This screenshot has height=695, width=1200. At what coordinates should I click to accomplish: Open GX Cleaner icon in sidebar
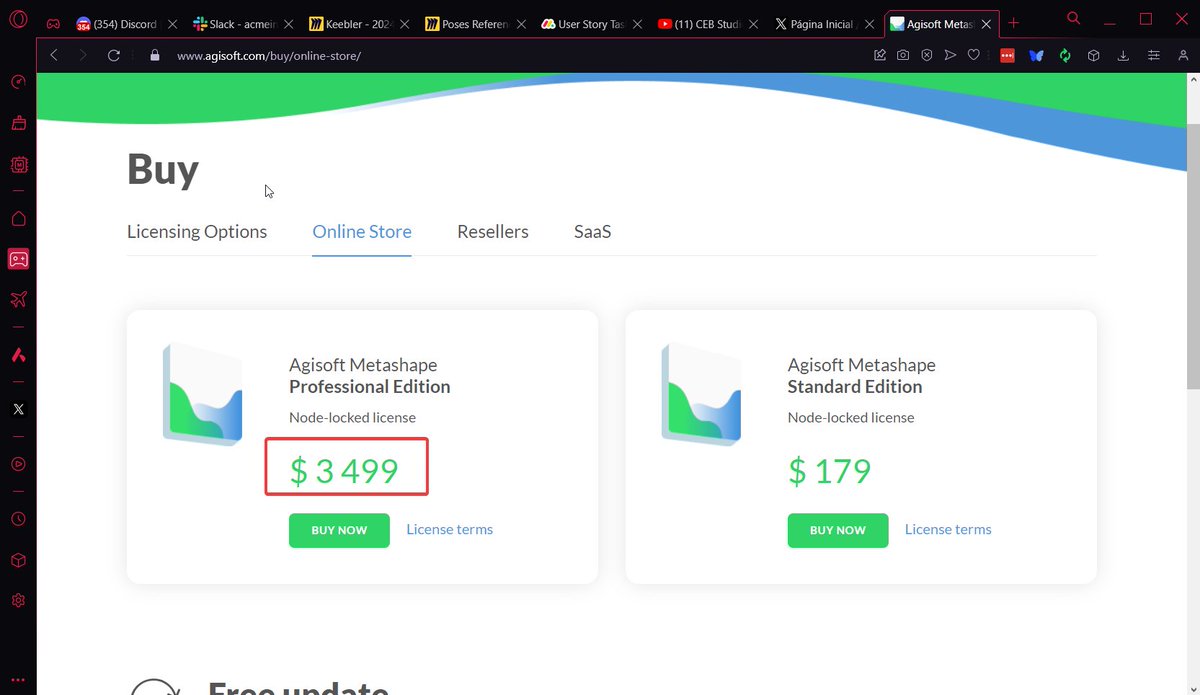(18, 123)
